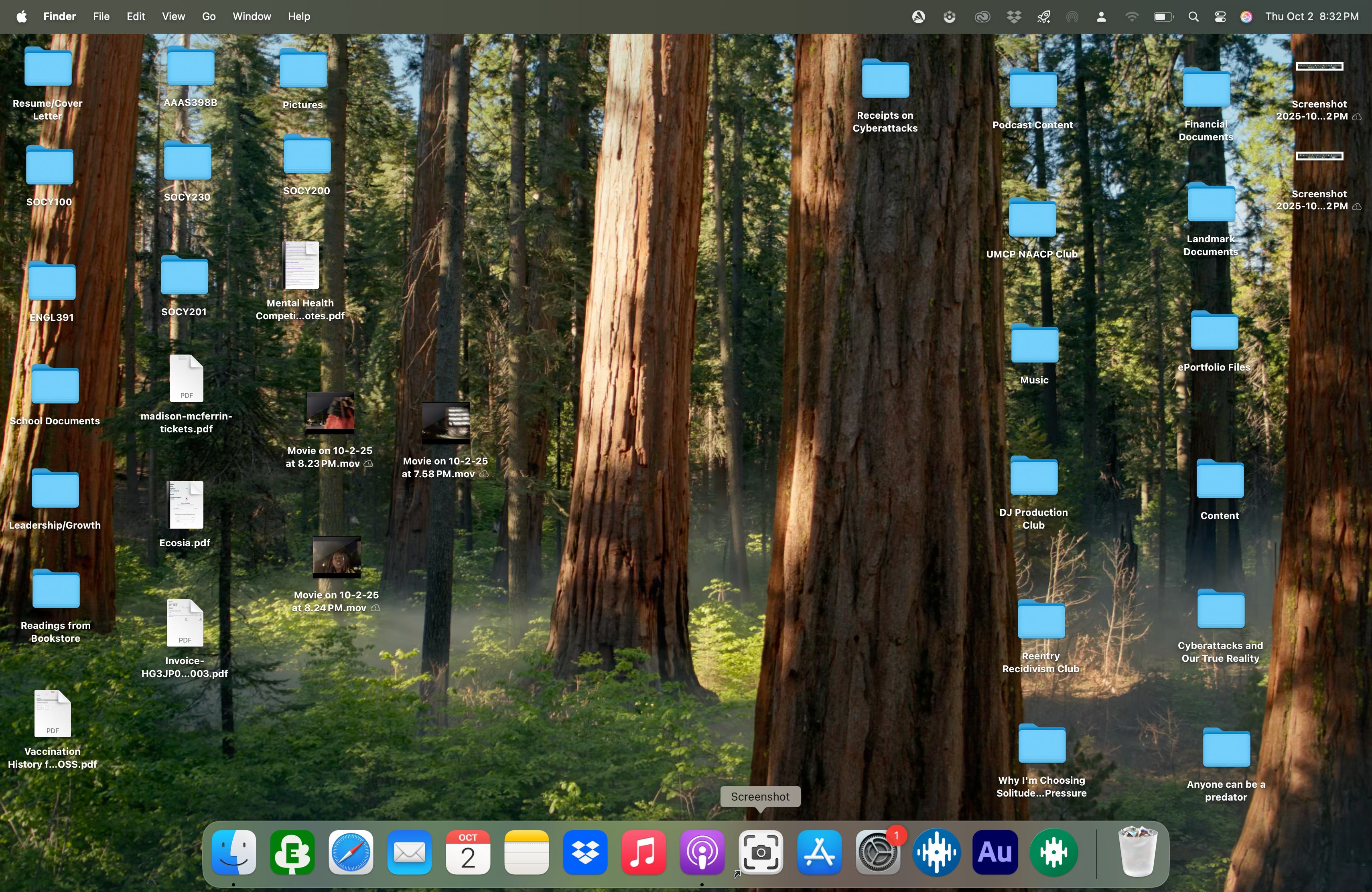1372x892 pixels.
Task: Launch the Screenshot app from Dock
Action: point(761,852)
